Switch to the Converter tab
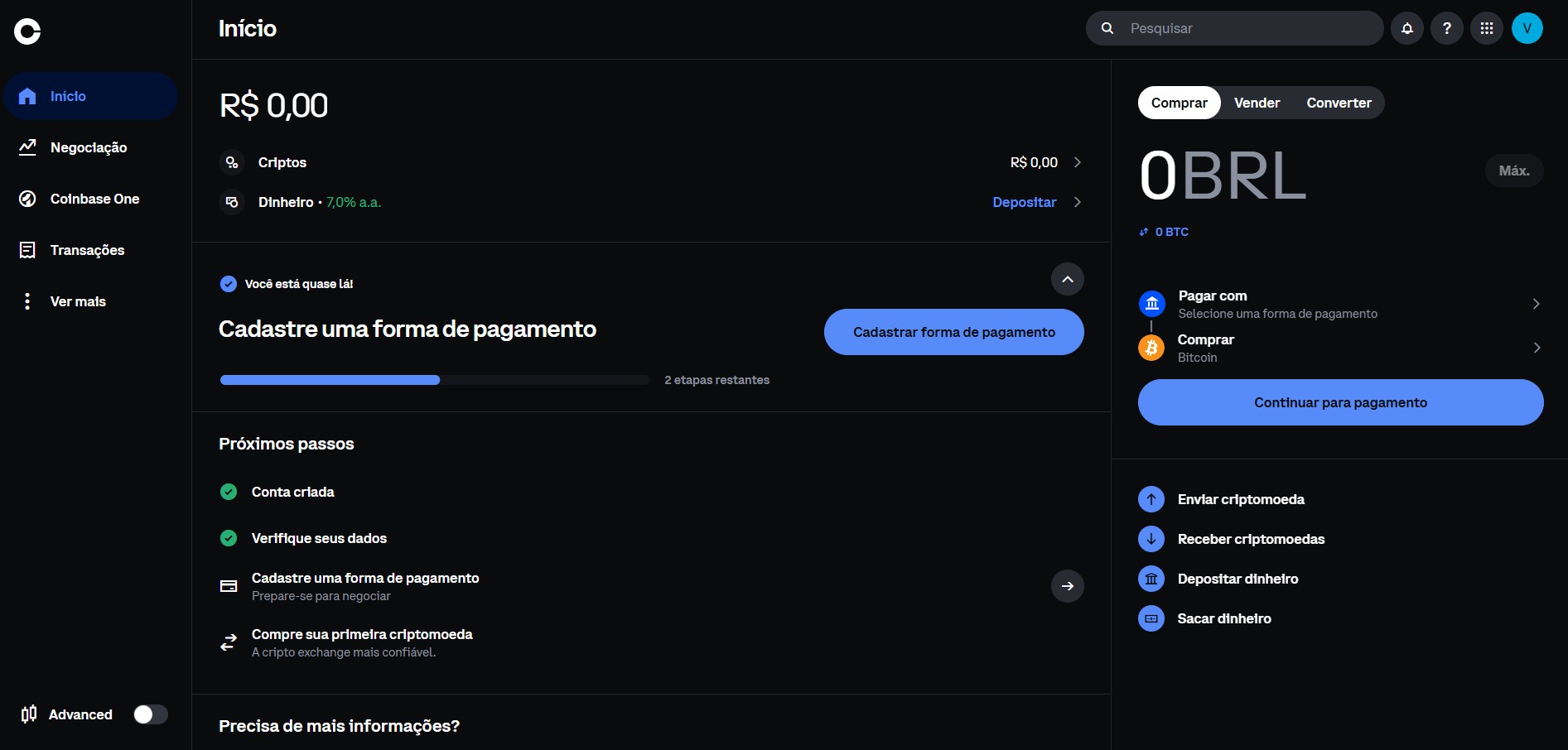 coord(1339,103)
